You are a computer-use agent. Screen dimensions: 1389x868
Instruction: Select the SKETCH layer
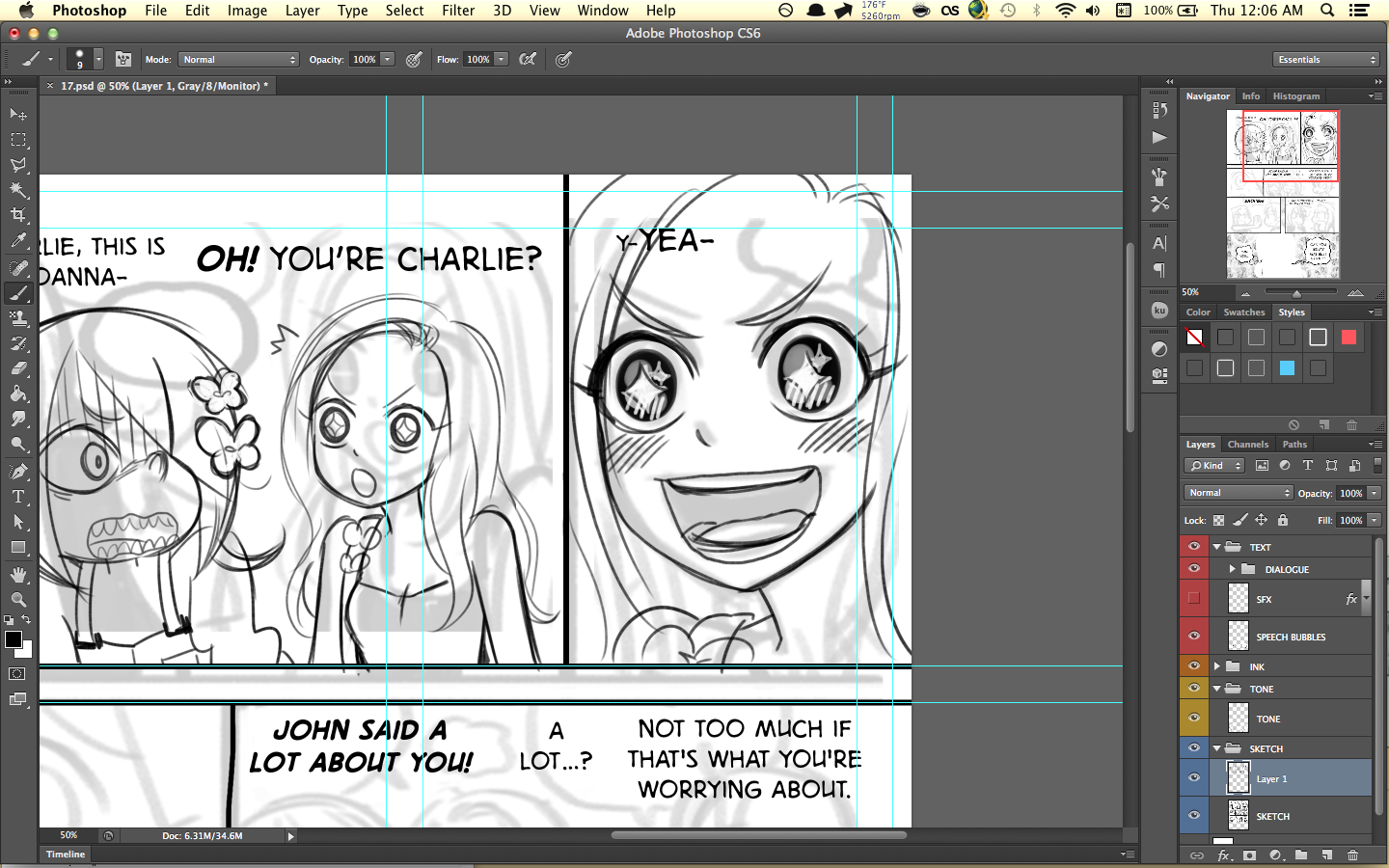tap(1275, 816)
